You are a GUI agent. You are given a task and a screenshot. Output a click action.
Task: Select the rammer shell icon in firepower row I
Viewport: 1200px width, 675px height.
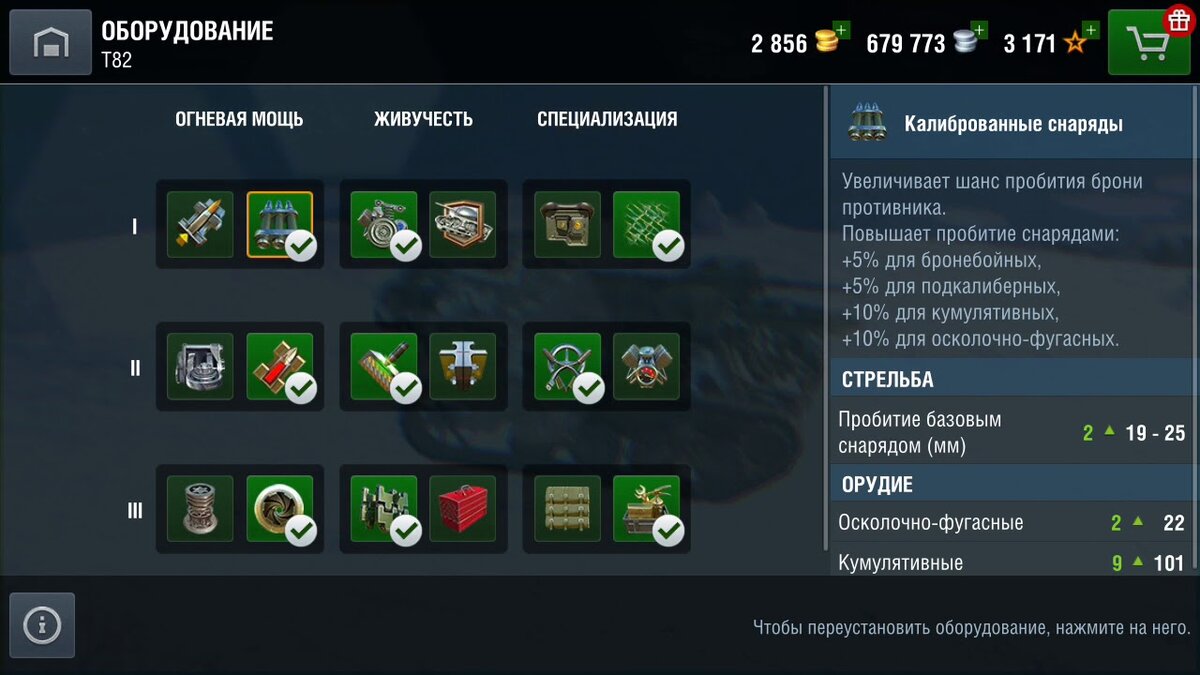pos(200,225)
